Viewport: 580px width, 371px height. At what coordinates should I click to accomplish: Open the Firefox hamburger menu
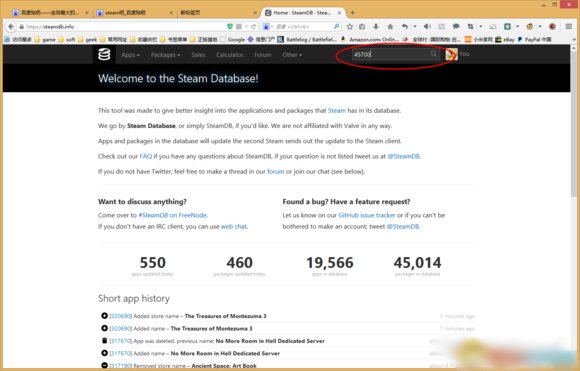569,27
